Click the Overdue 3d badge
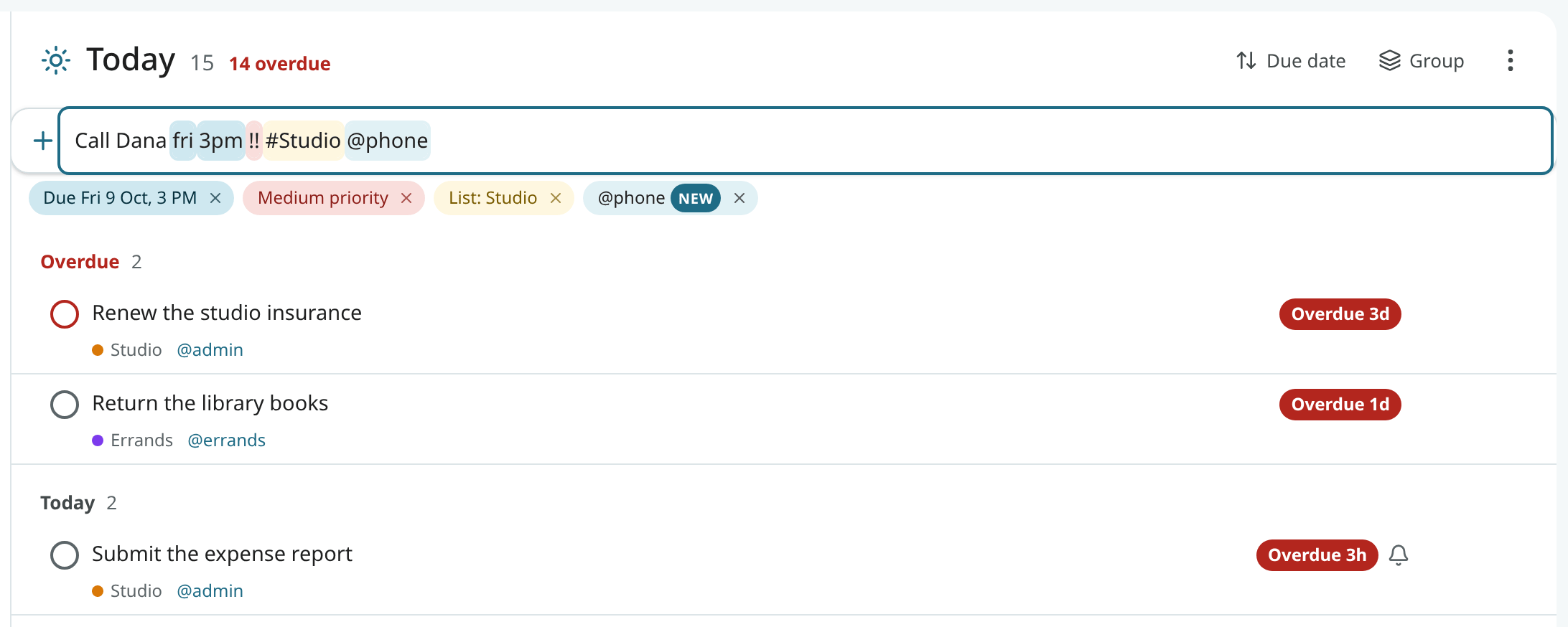 (x=1340, y=314)
